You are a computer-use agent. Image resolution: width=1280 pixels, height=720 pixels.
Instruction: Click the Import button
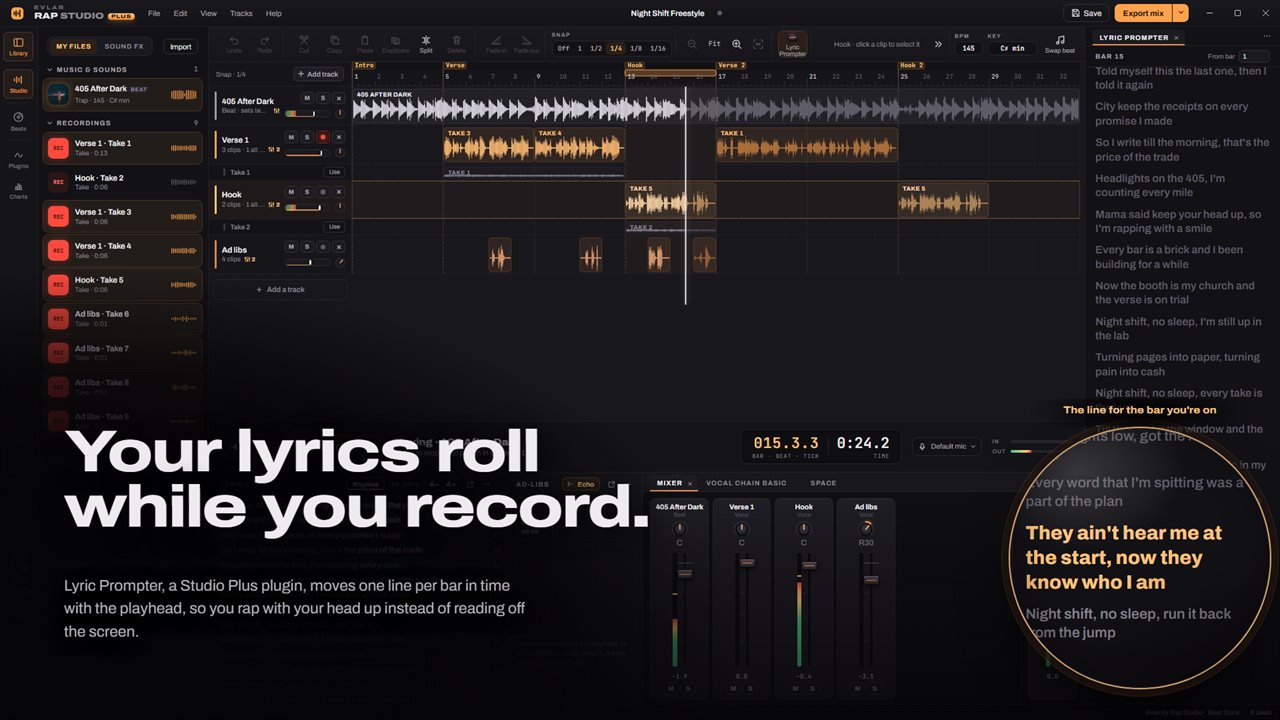(x=180, y=47)
